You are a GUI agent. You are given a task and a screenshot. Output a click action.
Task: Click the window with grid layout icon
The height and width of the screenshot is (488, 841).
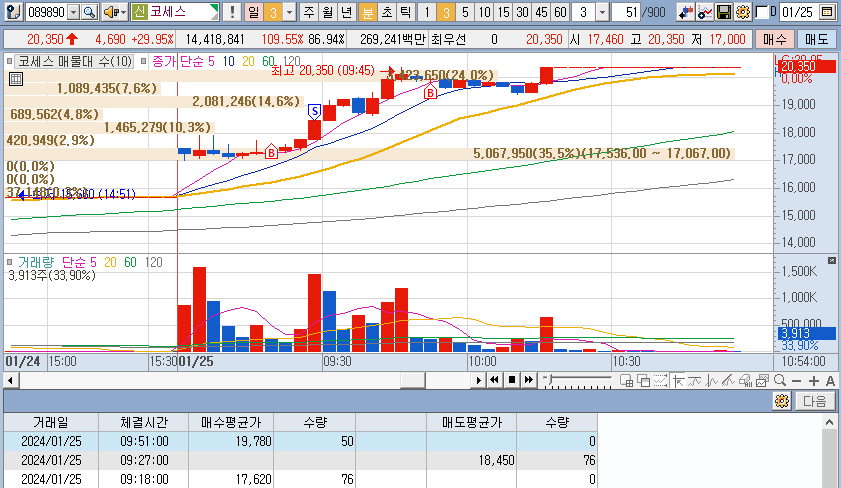(626, 381)
